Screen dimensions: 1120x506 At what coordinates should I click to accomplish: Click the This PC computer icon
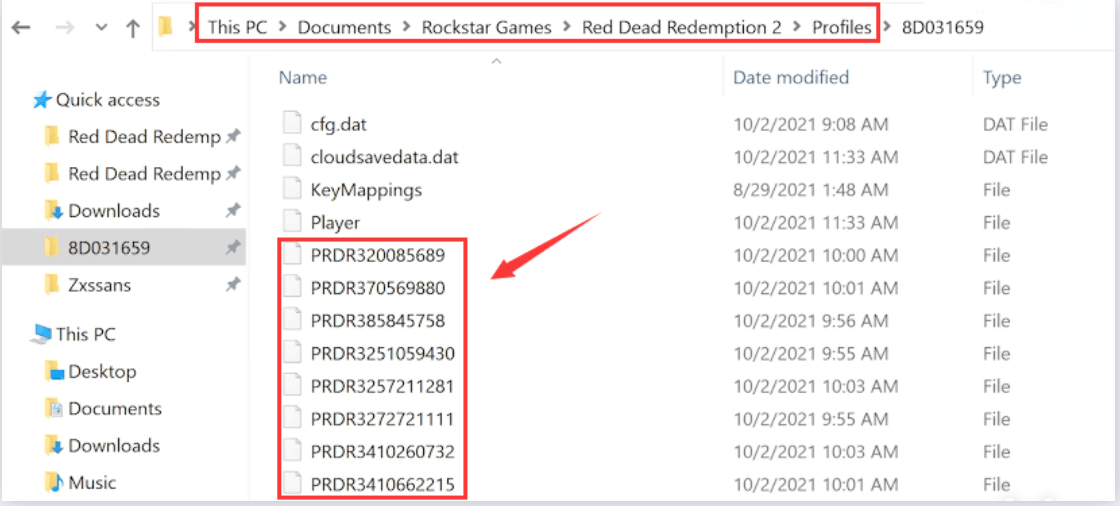(41, 334)
